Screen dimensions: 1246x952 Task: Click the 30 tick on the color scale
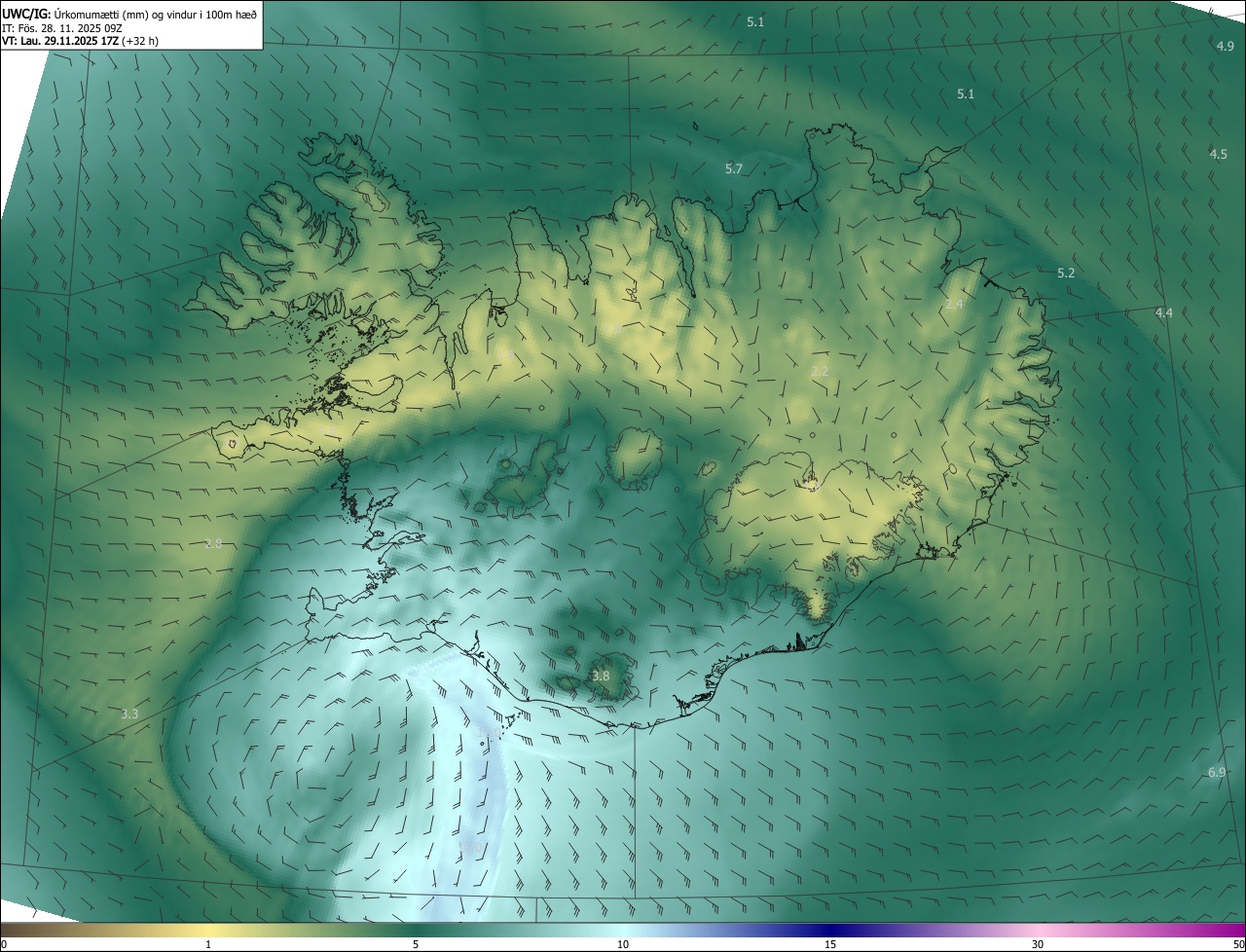click(x=1038, y=944)
